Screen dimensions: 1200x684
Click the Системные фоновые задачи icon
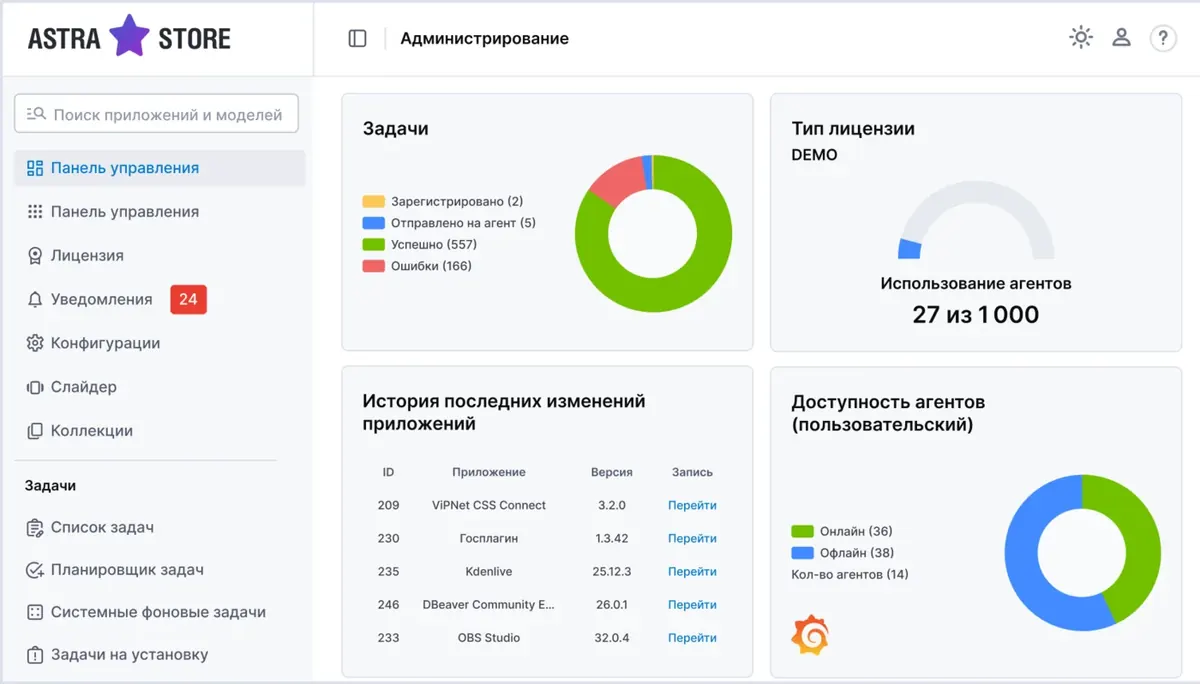(x=35, y=612)
